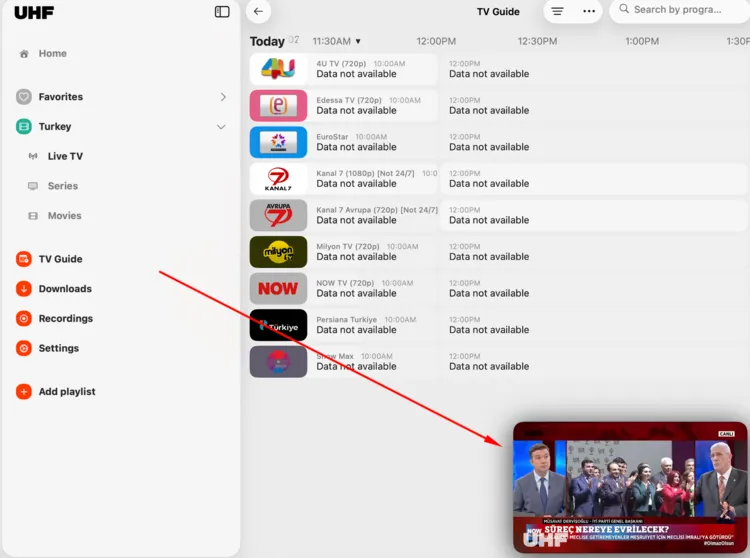Click the picture-in-picture video preview
The height and width of the screenshot is (558, 750).
(630, 488)
